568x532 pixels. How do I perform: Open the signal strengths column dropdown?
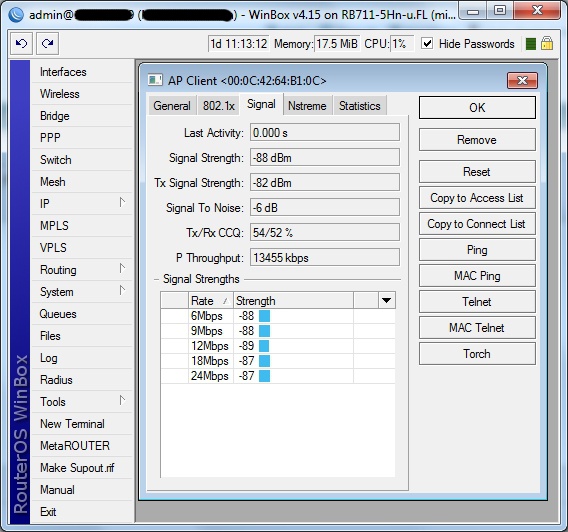pyautogui.click(x=387, y=301)
